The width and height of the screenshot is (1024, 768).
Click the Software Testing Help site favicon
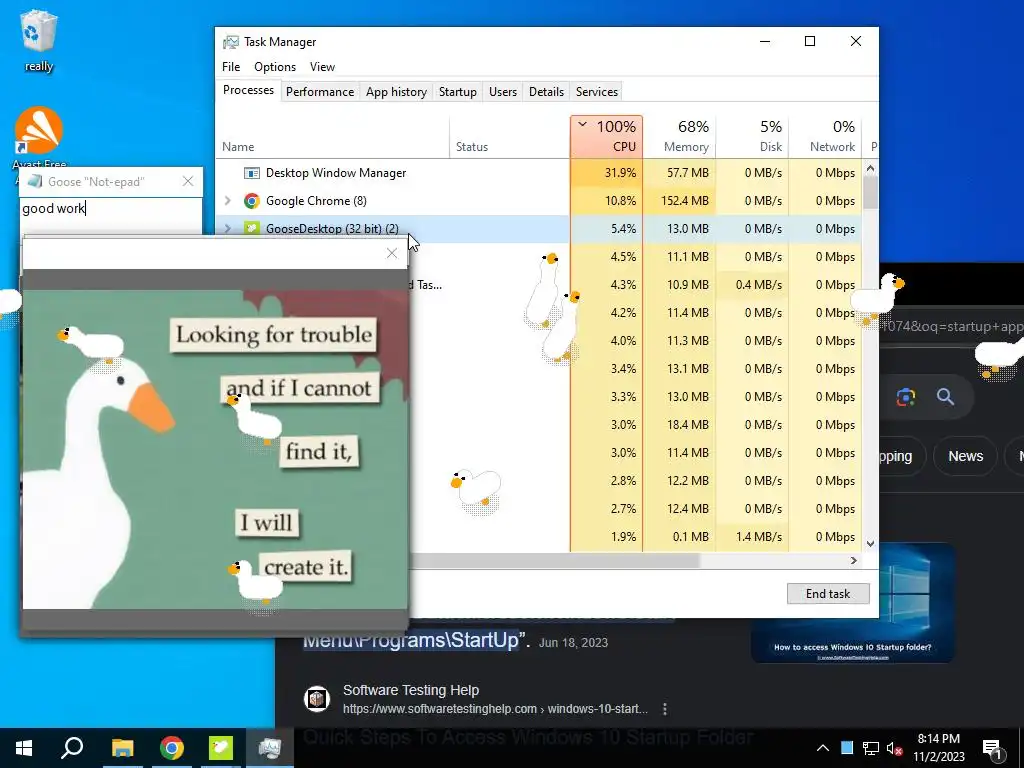click(x=317, y=699)
